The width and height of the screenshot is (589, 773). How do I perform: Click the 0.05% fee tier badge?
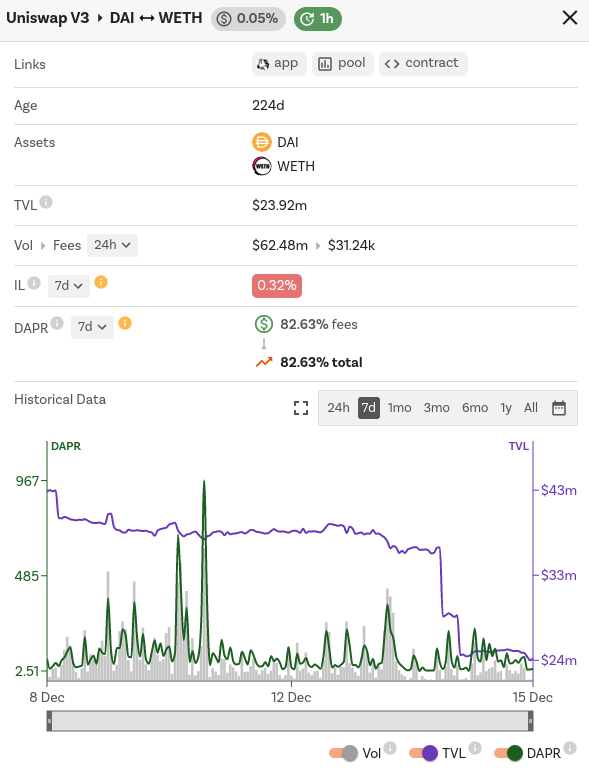248,19
